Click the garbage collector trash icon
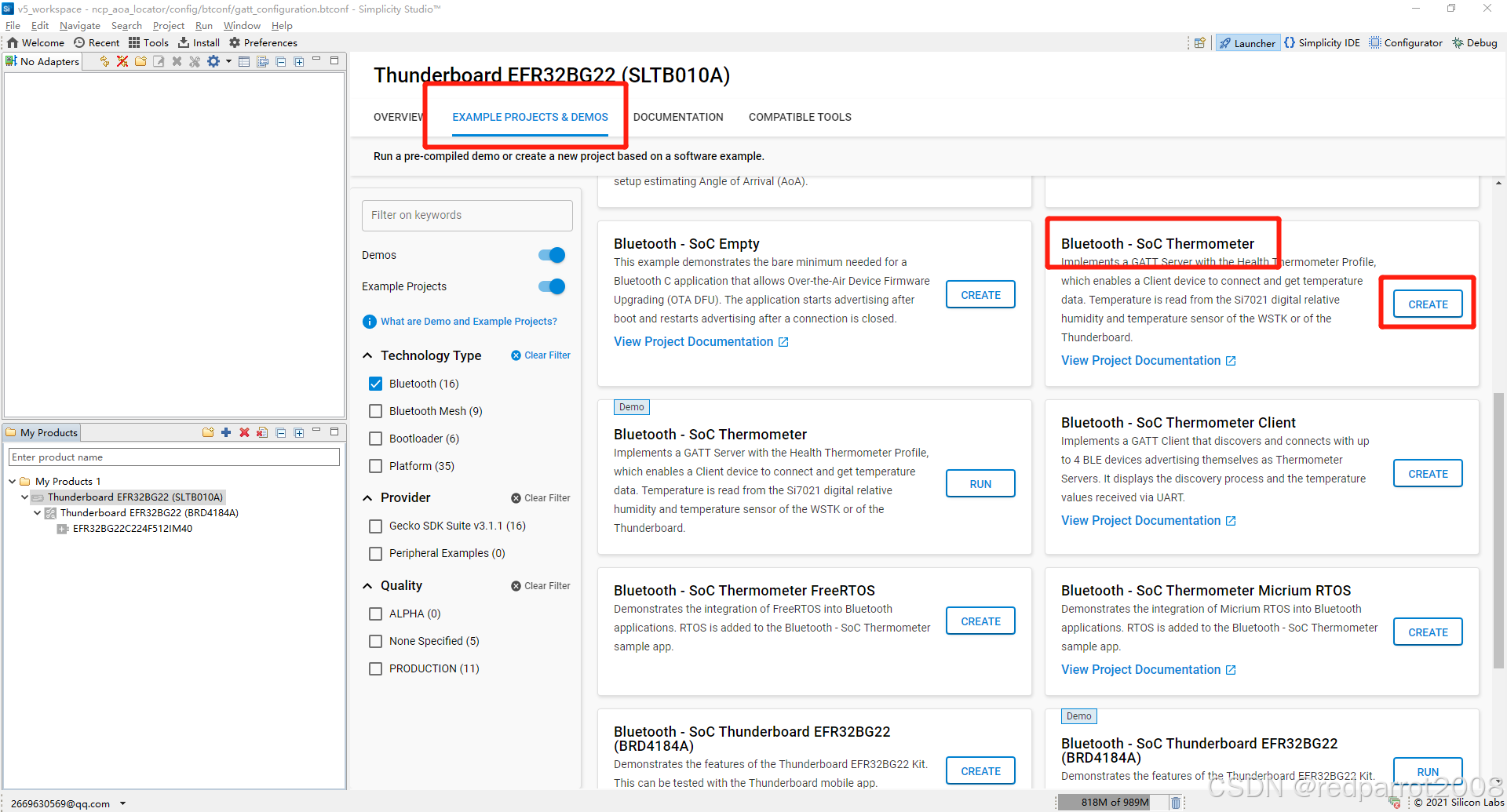Screen dimensions: 1507x812 coord(1176,803)
